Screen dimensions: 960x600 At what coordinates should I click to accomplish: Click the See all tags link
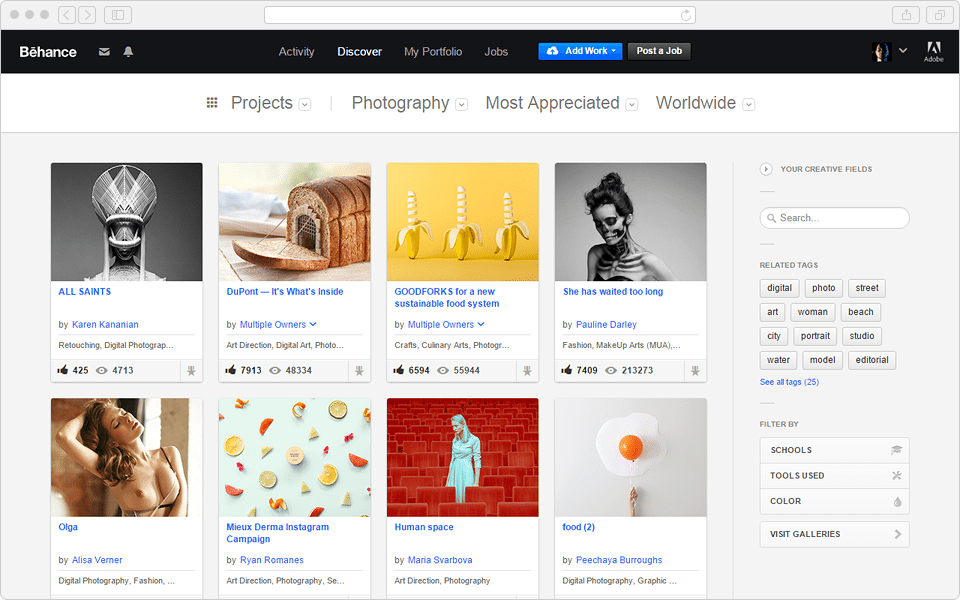click(x=789, y=382)
